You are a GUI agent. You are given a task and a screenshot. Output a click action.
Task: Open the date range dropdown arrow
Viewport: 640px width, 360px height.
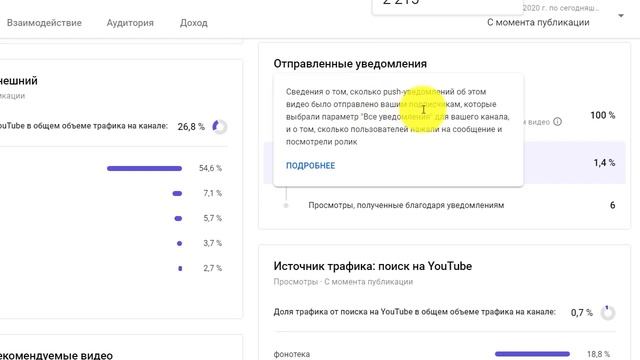point(621,16)
